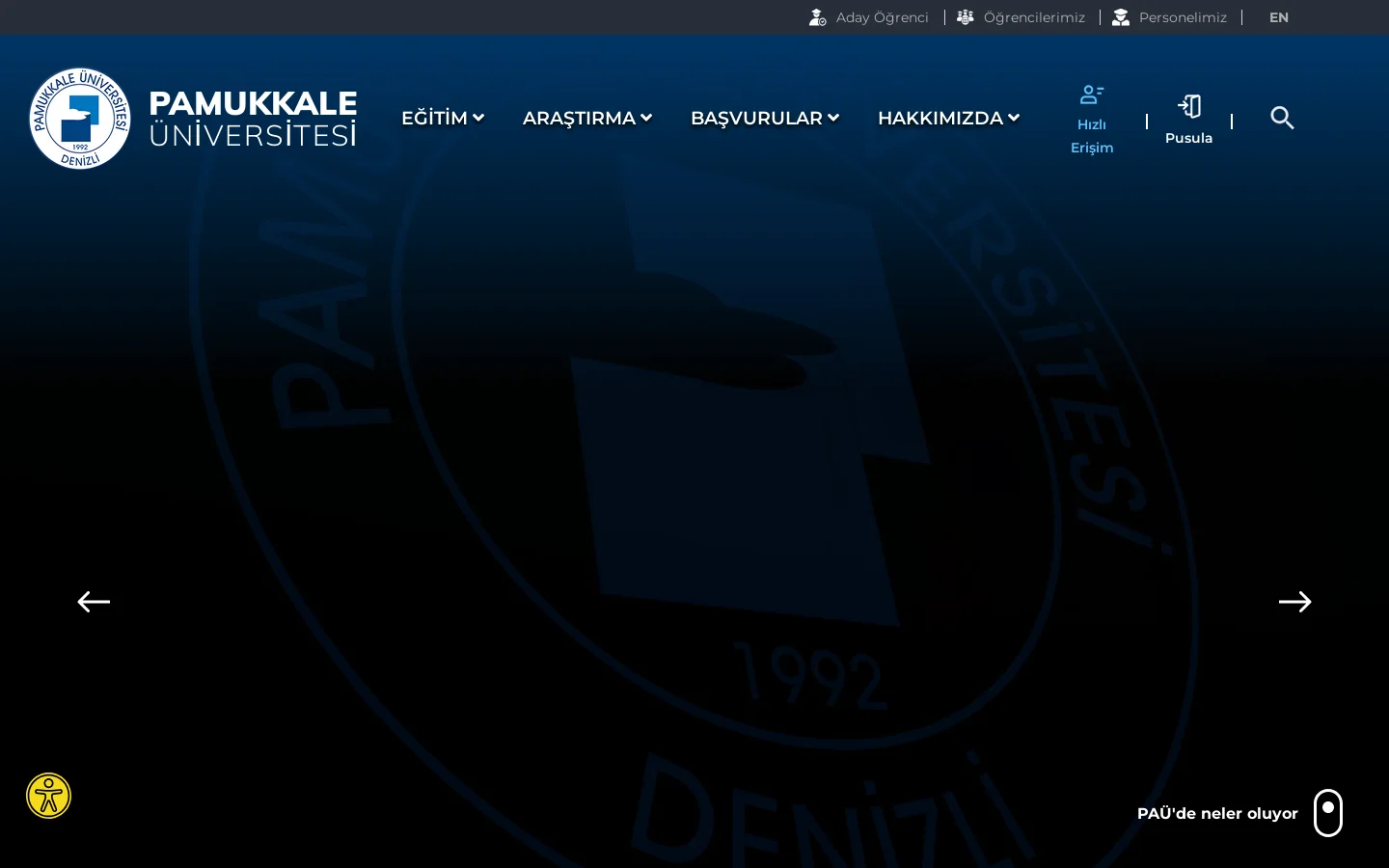1389x868 pixels.
Task: Switch language to EN
Action: click(1279, 17)
